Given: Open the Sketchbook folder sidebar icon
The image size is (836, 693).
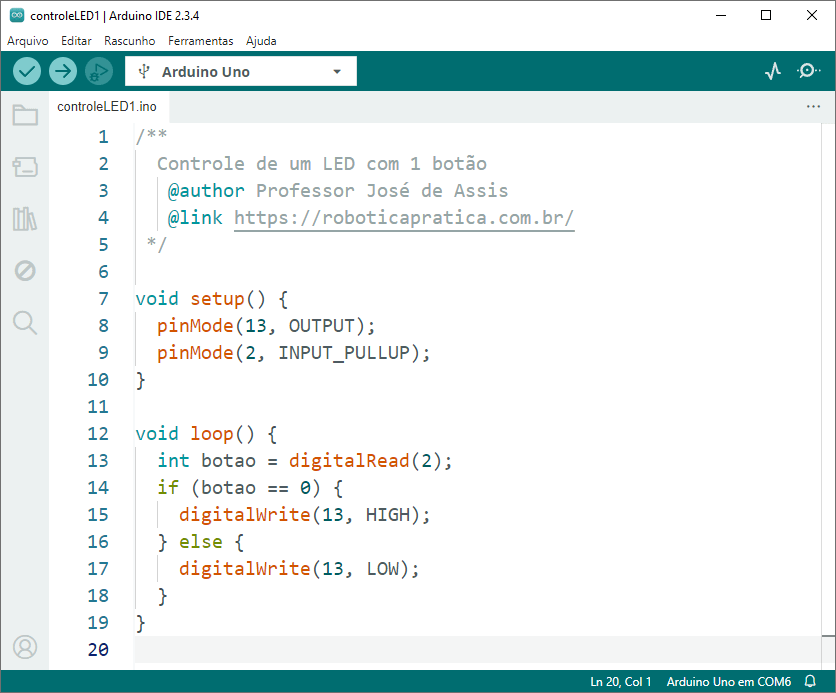Looking at the screenshot, I should tap(25, 115).
